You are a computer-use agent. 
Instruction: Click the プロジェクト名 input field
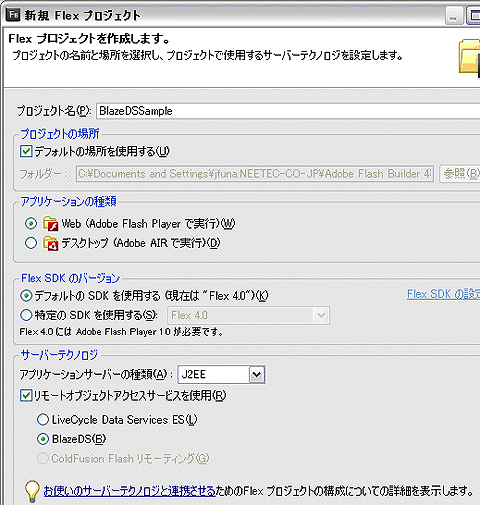point(288,111)
